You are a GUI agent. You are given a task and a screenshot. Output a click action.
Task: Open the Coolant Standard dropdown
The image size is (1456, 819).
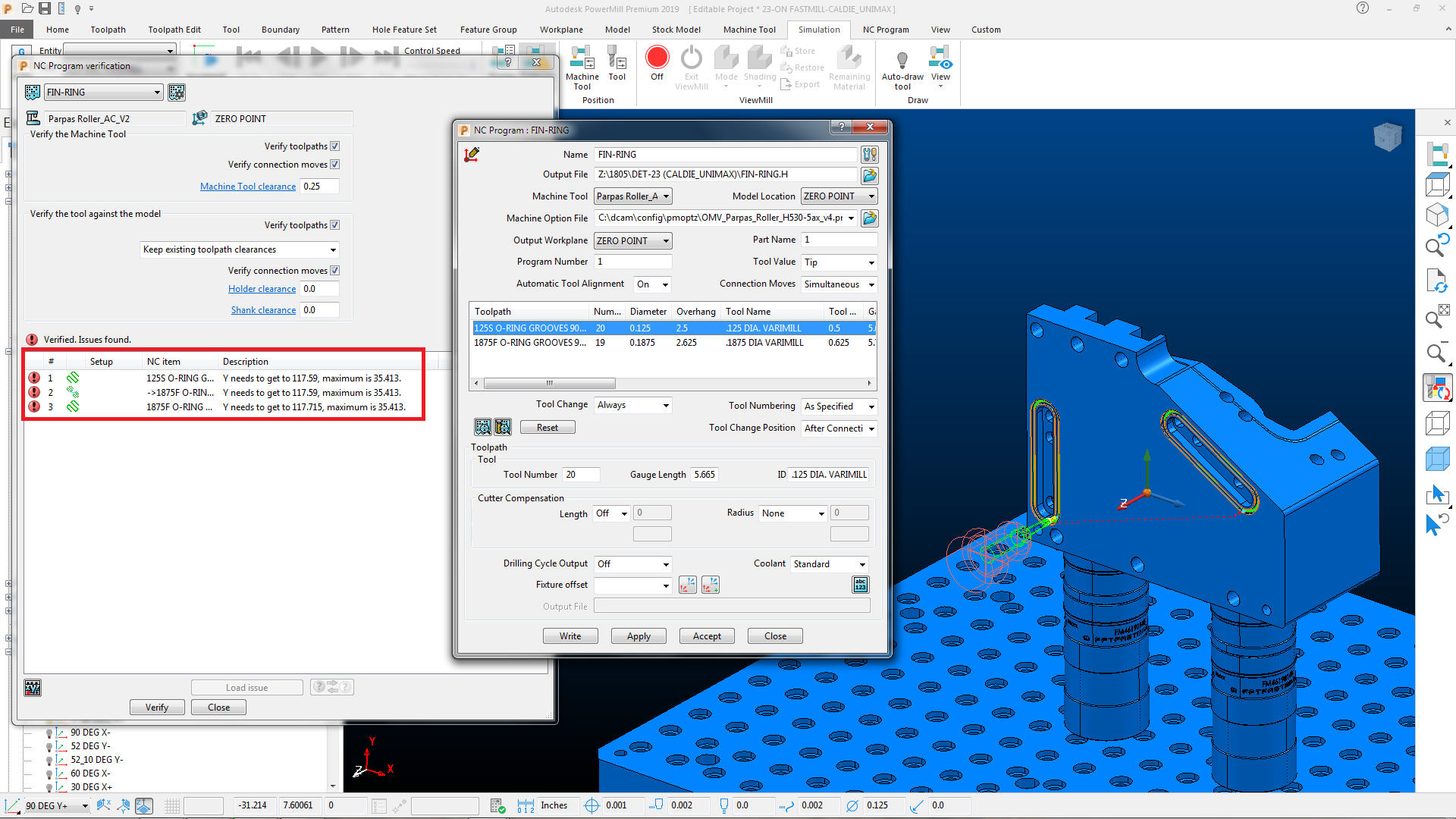(830, 564)
